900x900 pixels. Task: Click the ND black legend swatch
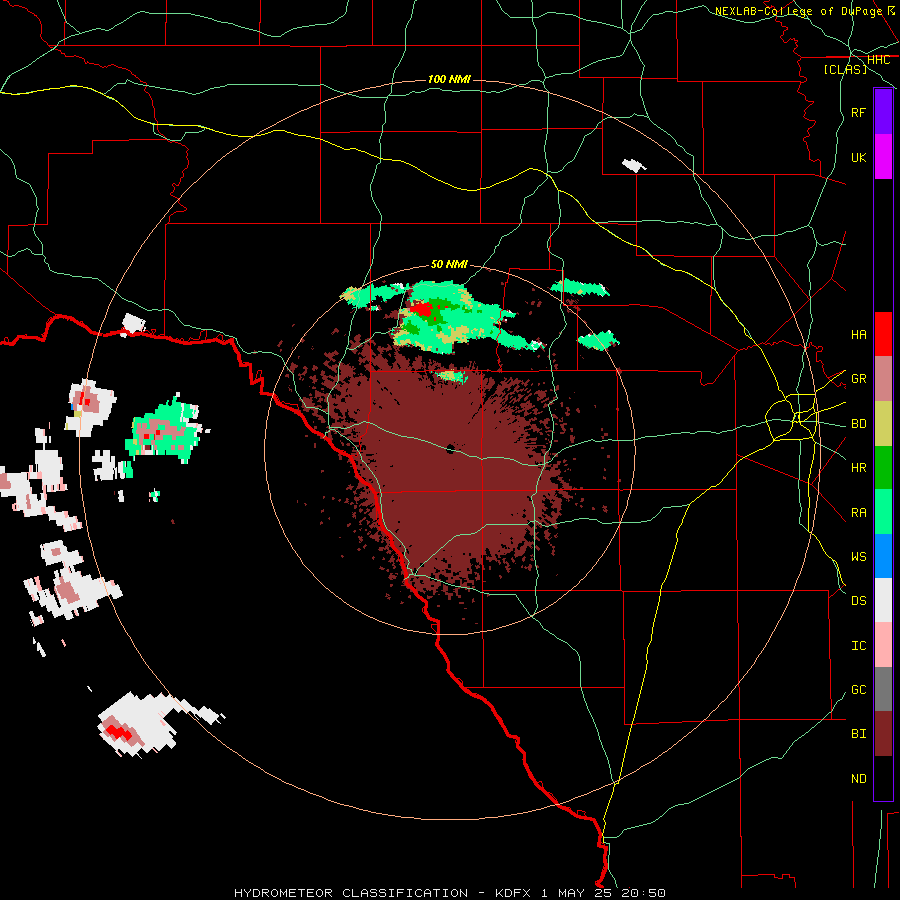(x=883, y=778)
